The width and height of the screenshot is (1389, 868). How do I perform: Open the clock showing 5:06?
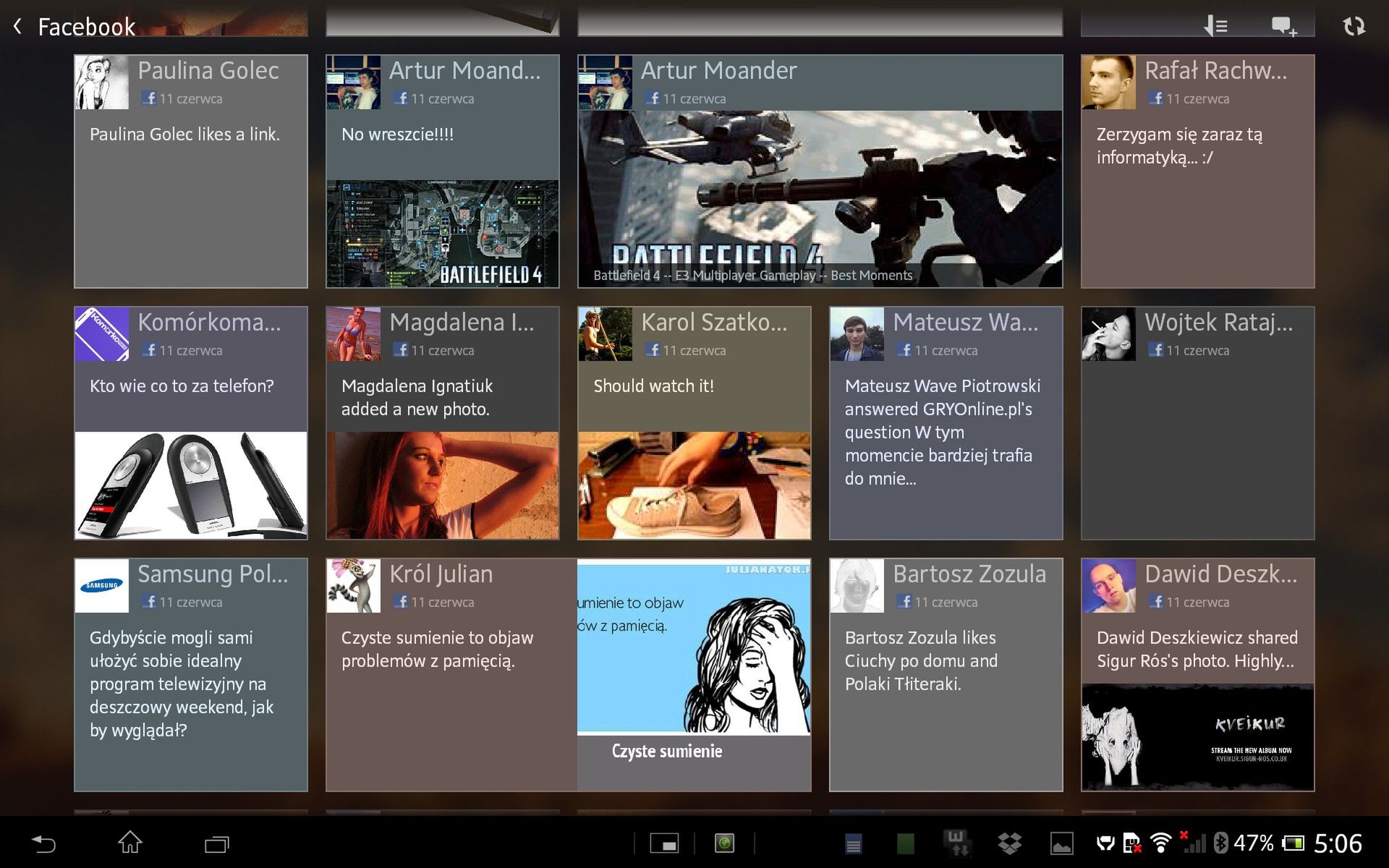(1337, 843)
